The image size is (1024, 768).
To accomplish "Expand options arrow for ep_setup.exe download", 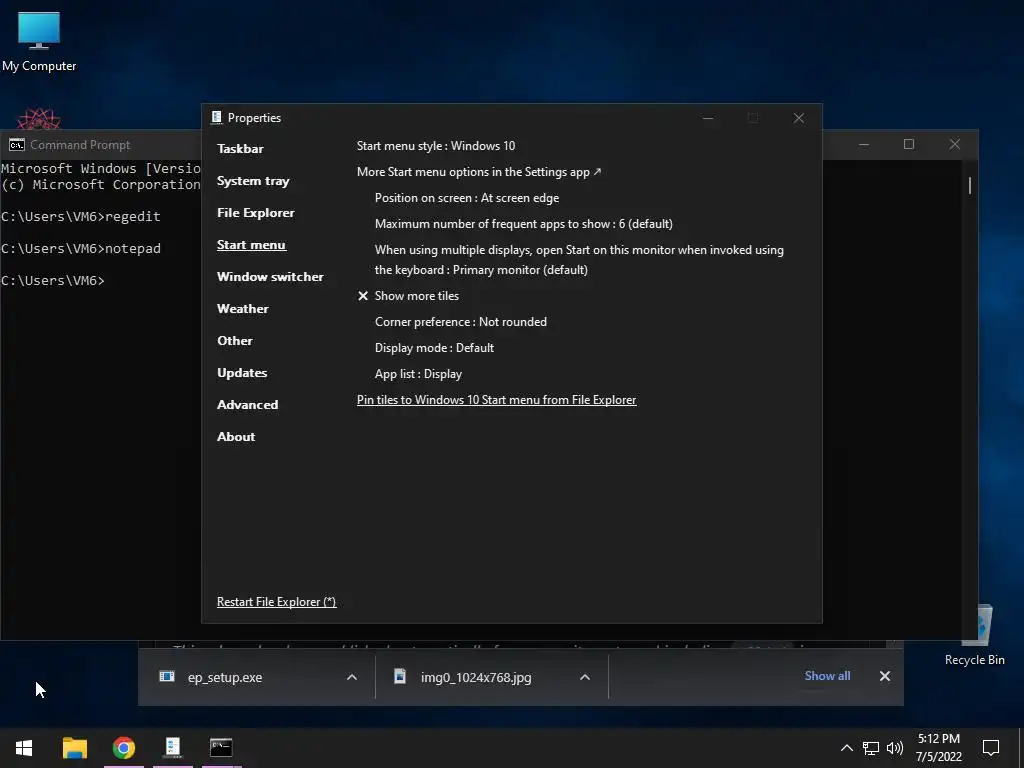I will pyautogui.click(x=351, y=677).
